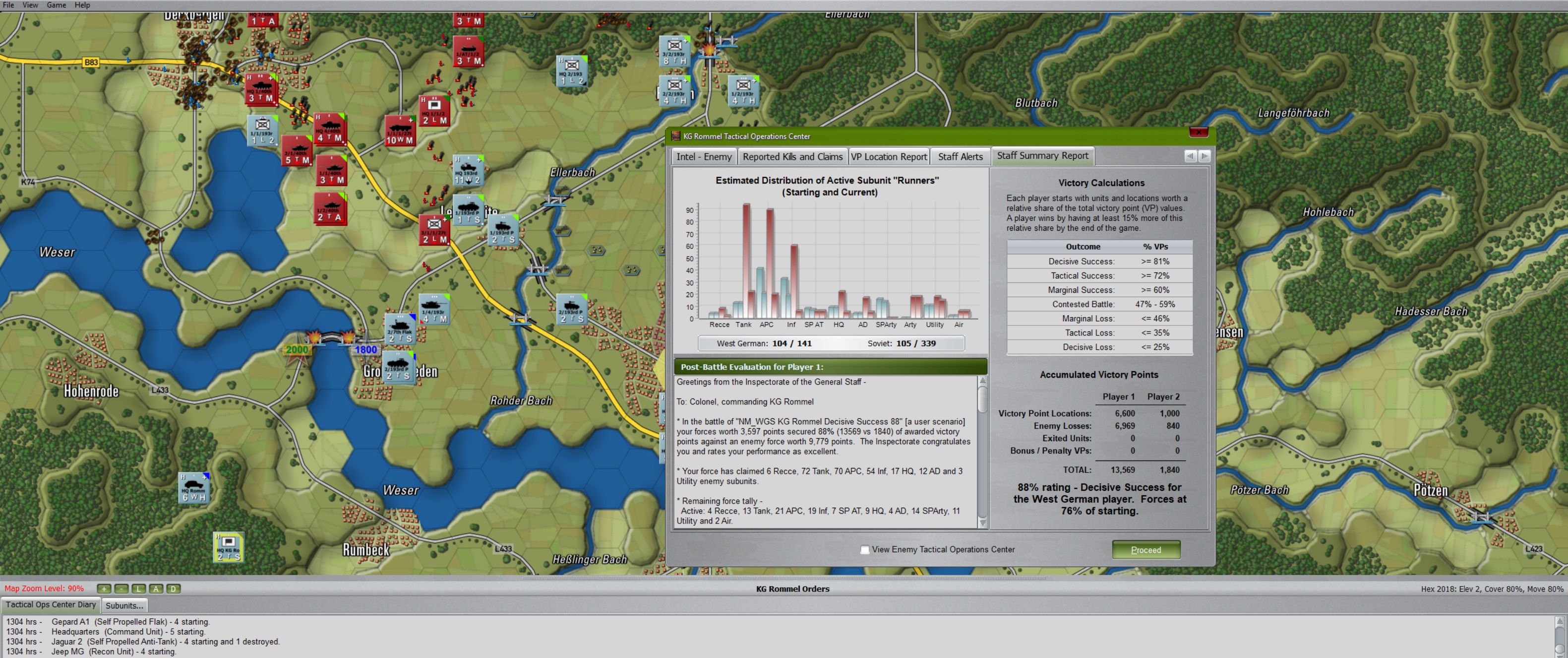Open the Game menu
1568x658 pixels.
tap(56, 5)
